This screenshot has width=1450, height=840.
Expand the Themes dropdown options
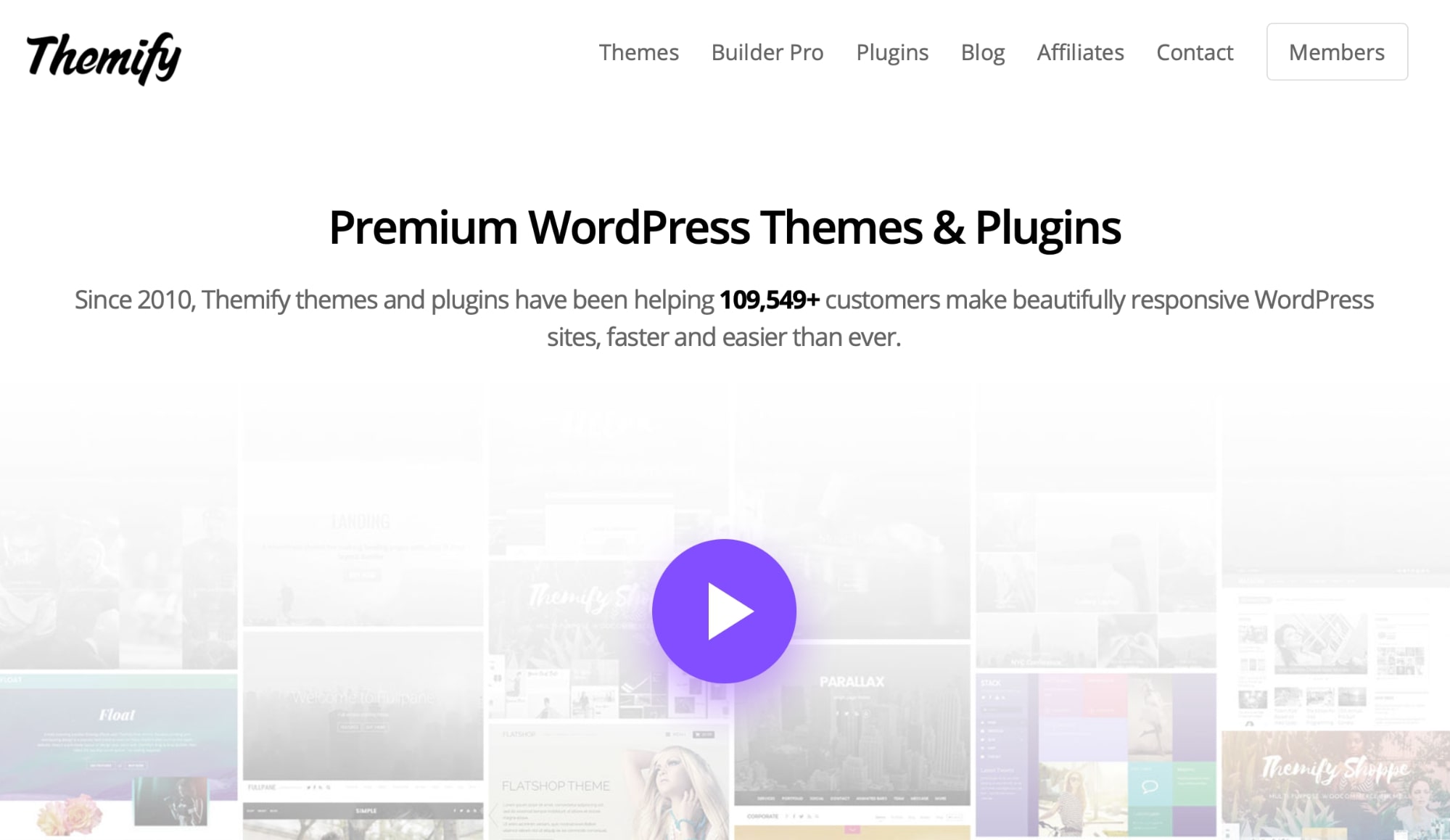click(638, 52)
